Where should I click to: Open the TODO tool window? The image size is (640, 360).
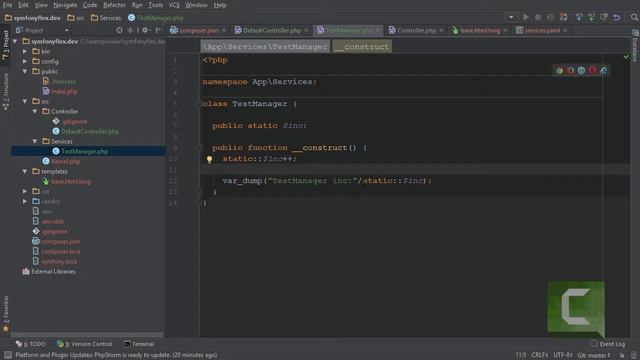[x=31, y=344]
